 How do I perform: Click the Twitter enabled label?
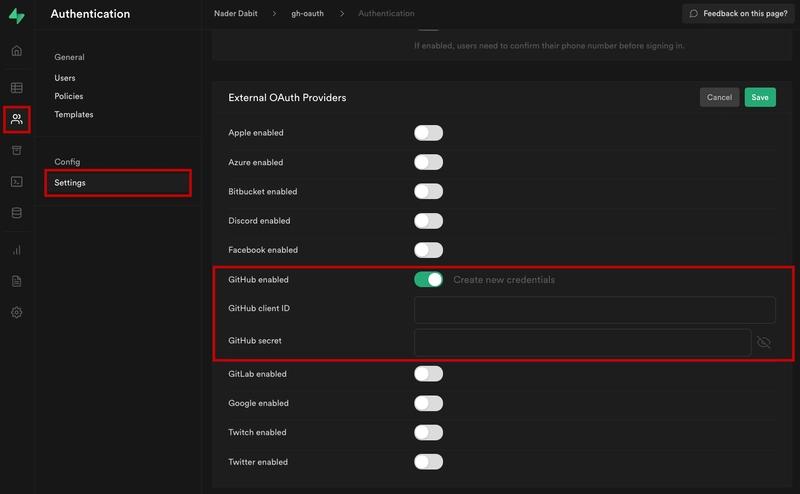click(258, 462)
